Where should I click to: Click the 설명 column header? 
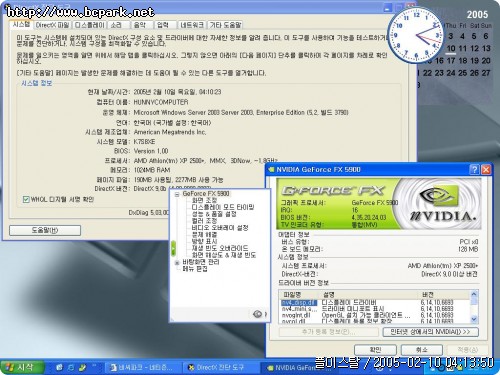pyautogui.click(x=369, y=295)
